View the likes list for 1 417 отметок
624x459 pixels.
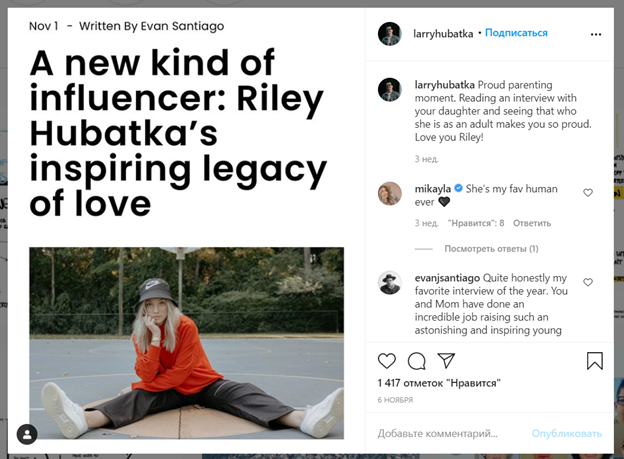point(439,383)
